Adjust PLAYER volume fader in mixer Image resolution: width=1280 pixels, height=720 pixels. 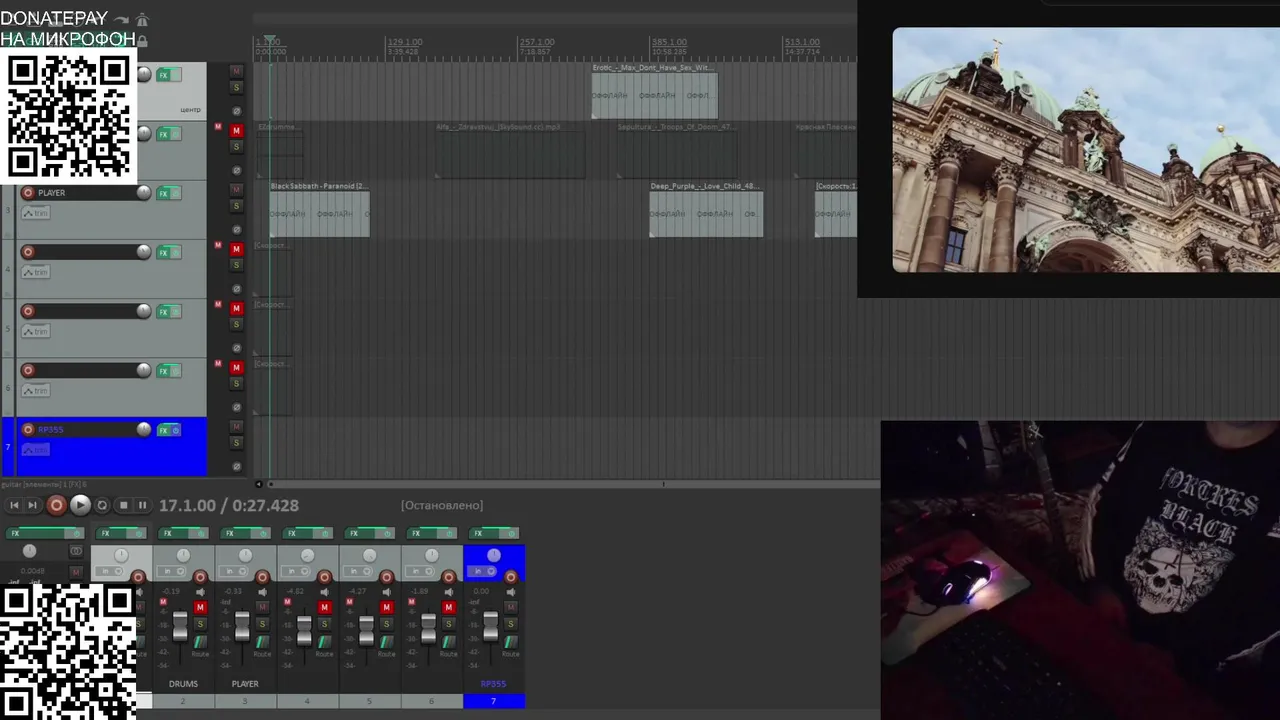click(x=242, y=627)
